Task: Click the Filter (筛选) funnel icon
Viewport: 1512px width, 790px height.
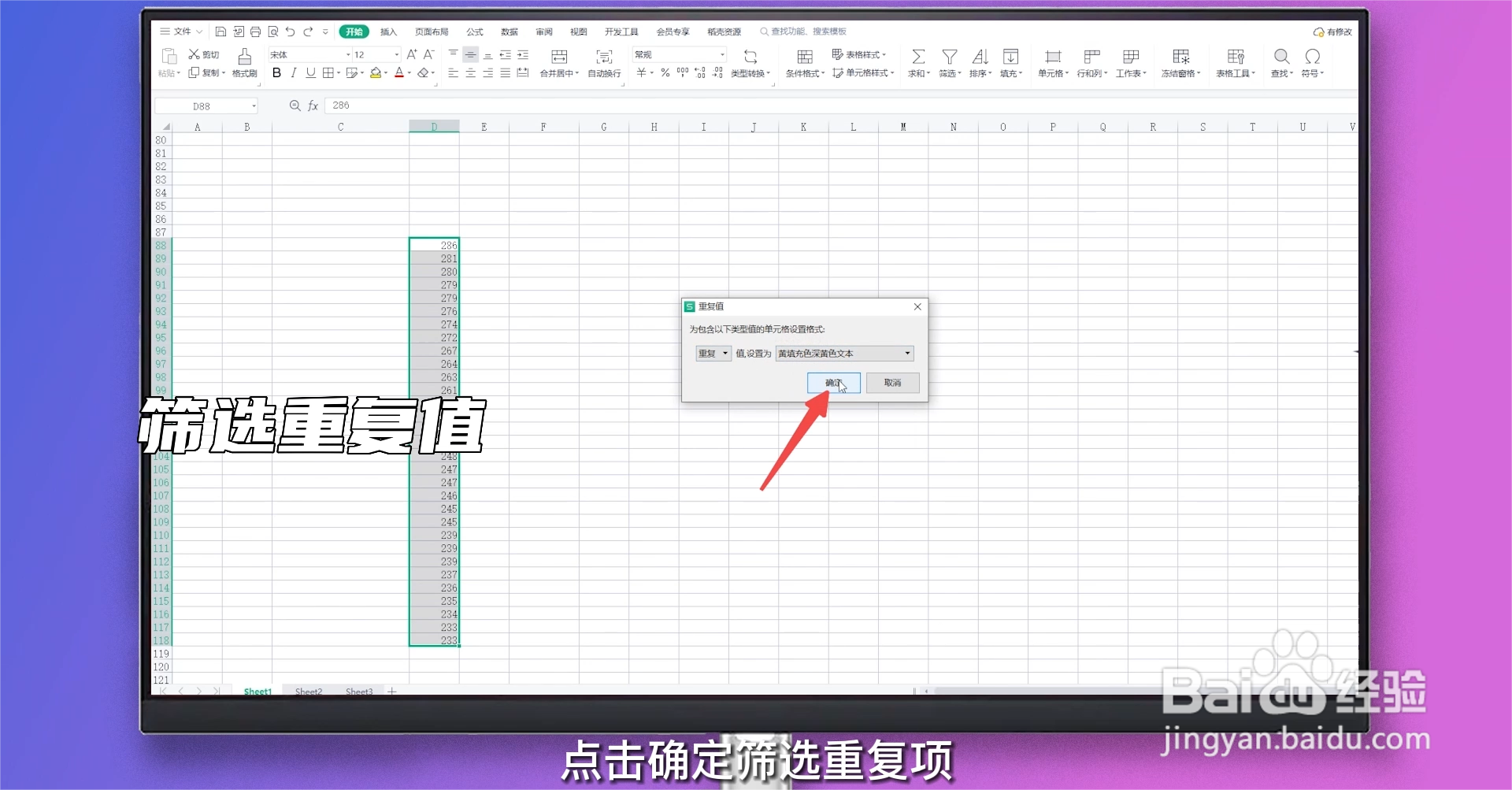Action: tap(950, 57)
